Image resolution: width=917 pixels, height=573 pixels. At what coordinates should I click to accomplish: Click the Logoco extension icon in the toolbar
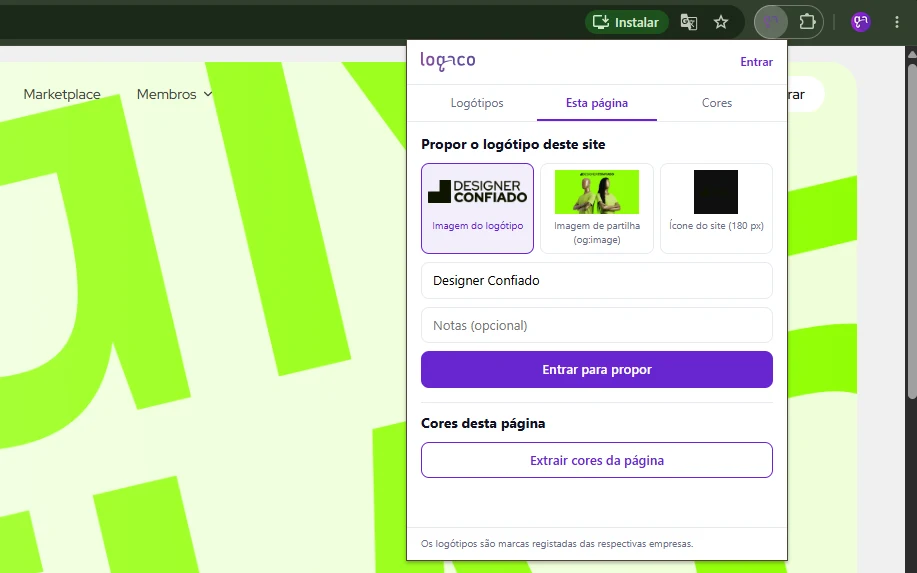pos(771,22)
